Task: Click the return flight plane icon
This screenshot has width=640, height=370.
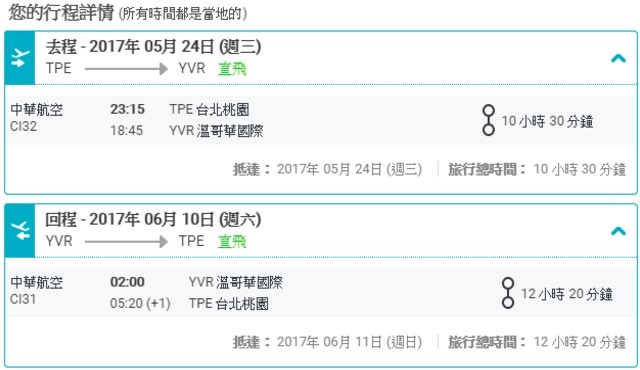Action: [x=20, y=230]
